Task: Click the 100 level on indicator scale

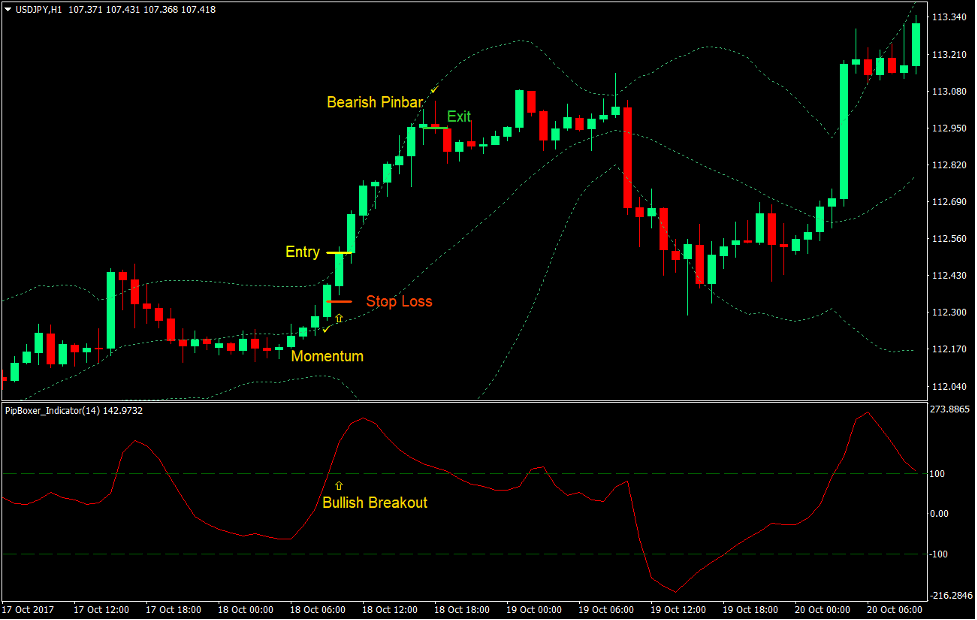Action: pyautogui.click(x=939, y=473)
